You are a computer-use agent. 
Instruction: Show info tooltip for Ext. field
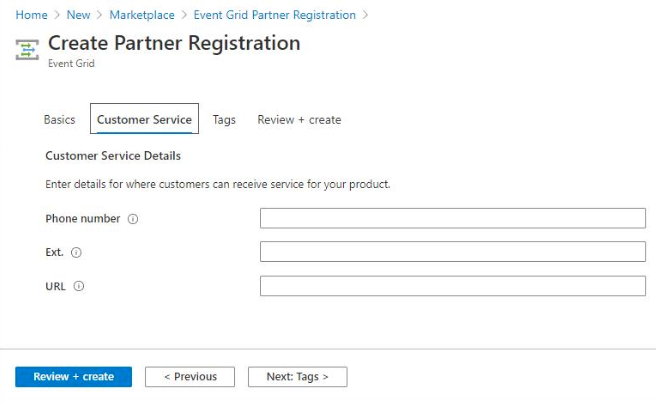click(77, 253)
